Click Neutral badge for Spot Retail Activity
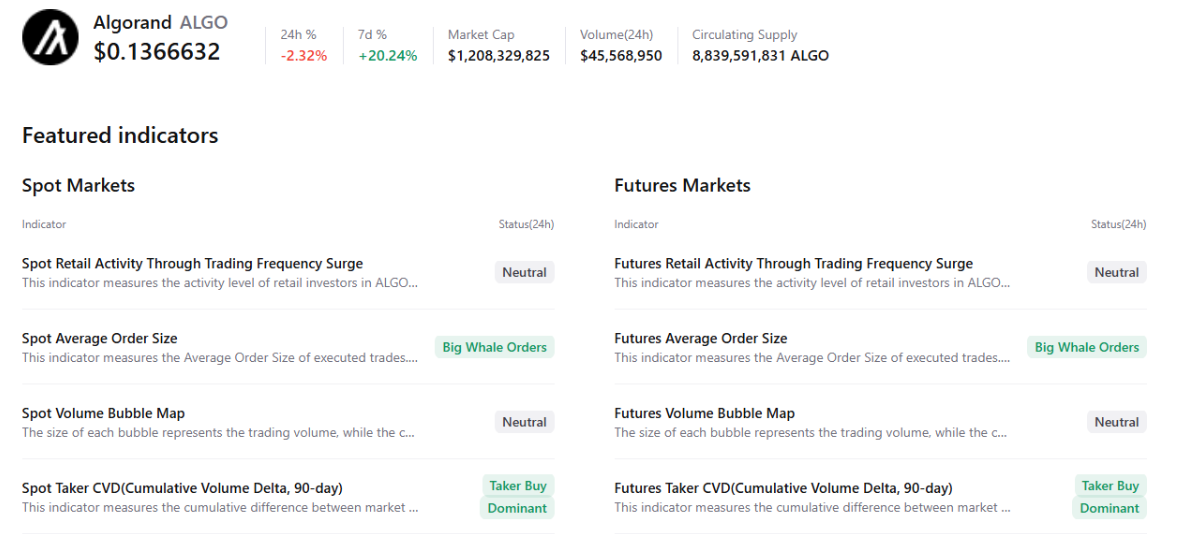This screenshot has height=534, width=1201. 524,272
